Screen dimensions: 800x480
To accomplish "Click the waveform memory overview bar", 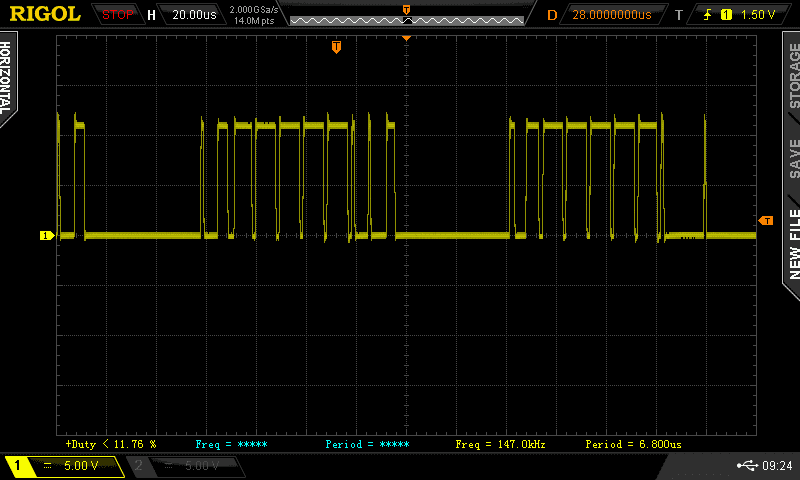I will (x=406, y=17).
